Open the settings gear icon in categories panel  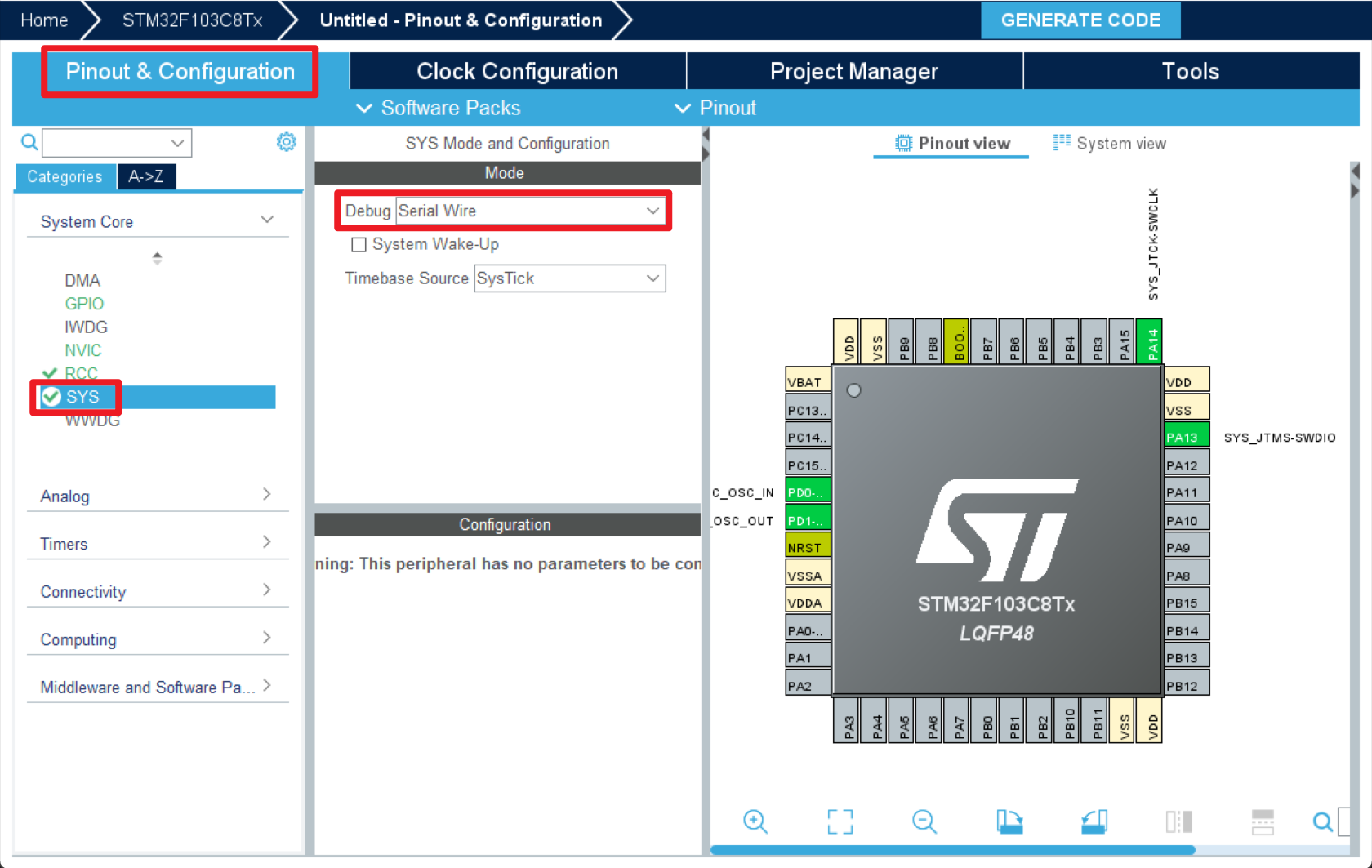[x=286, y=142]
